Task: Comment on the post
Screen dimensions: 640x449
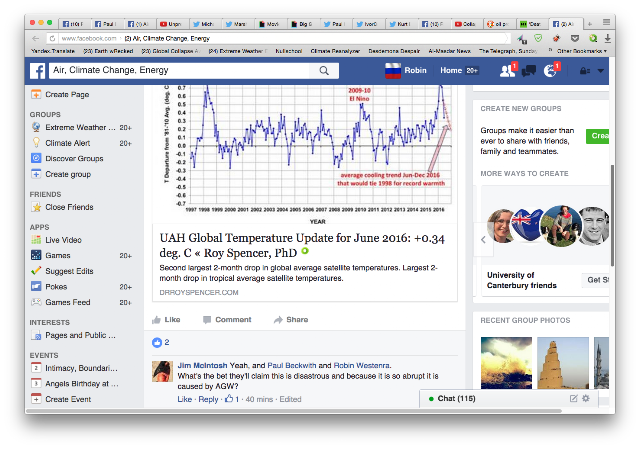Action: pos(227,320)
